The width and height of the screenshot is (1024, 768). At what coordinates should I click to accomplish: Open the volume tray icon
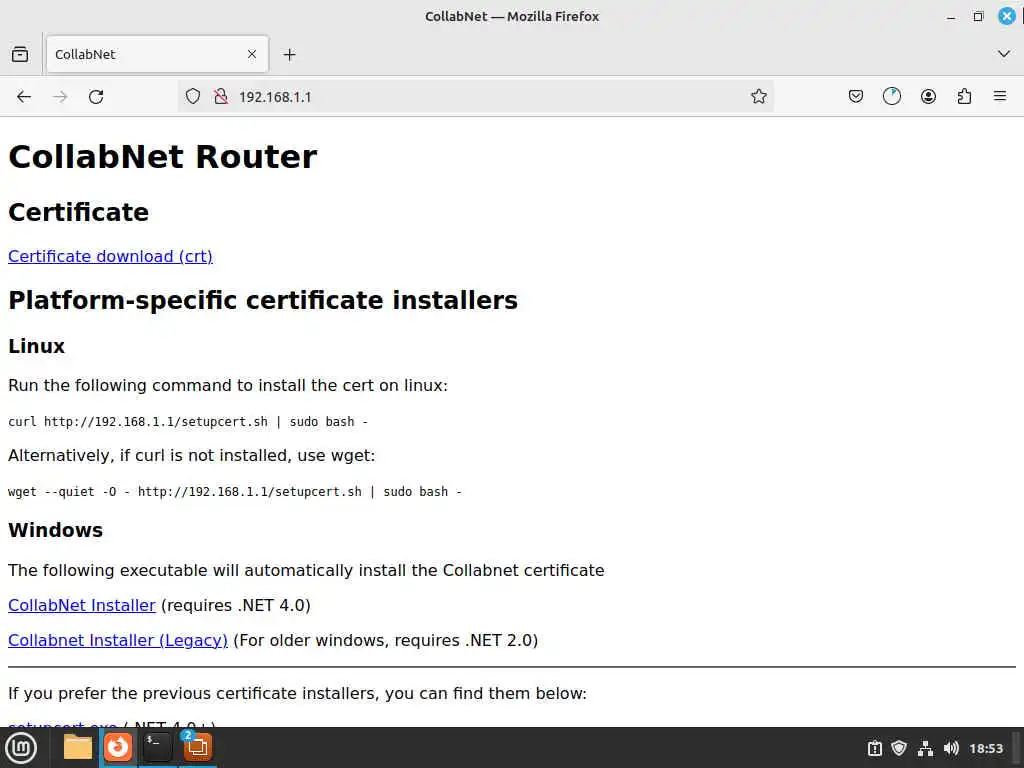click(951, 748)
